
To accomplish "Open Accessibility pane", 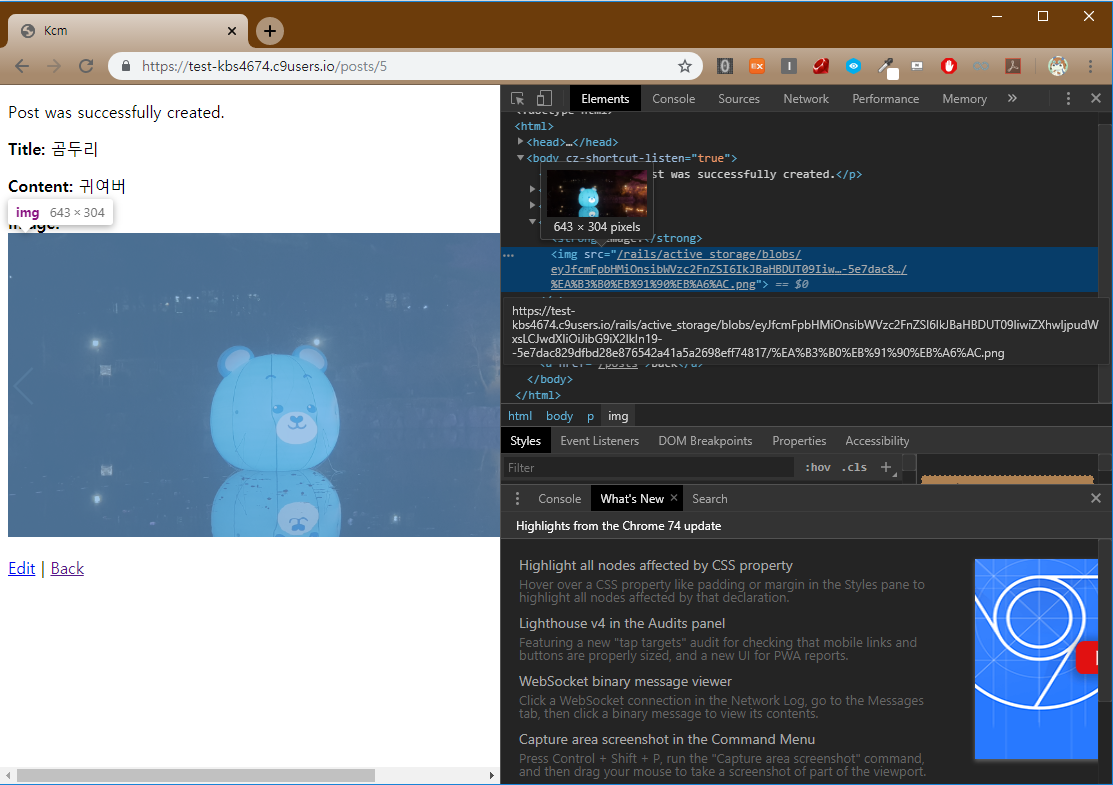I will click(x=877, y=441).
